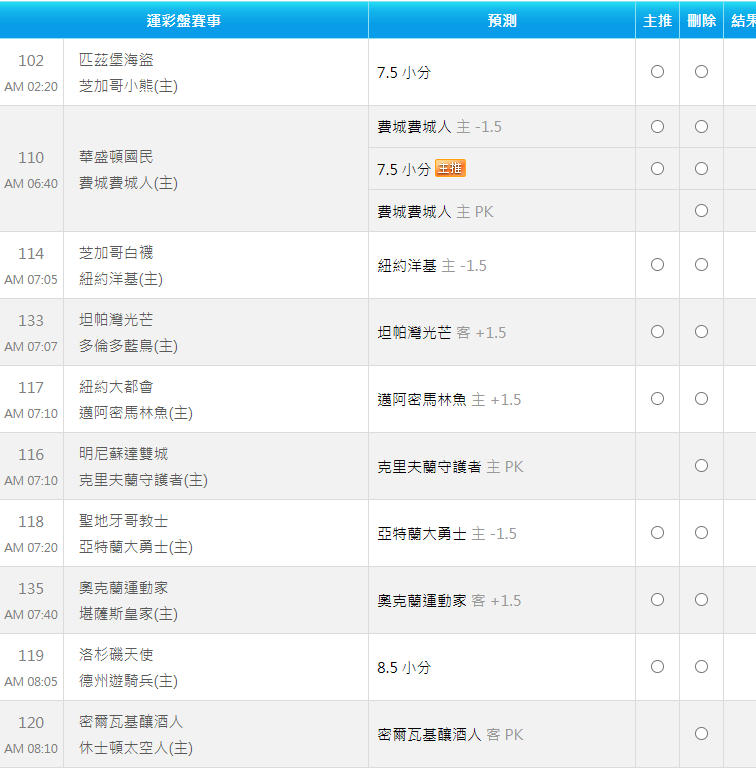The width and height of the screenshot is (756, 771).
Task: Click prediction 克里夫蘭守護者 主 PK
Action: click(450, 467)
